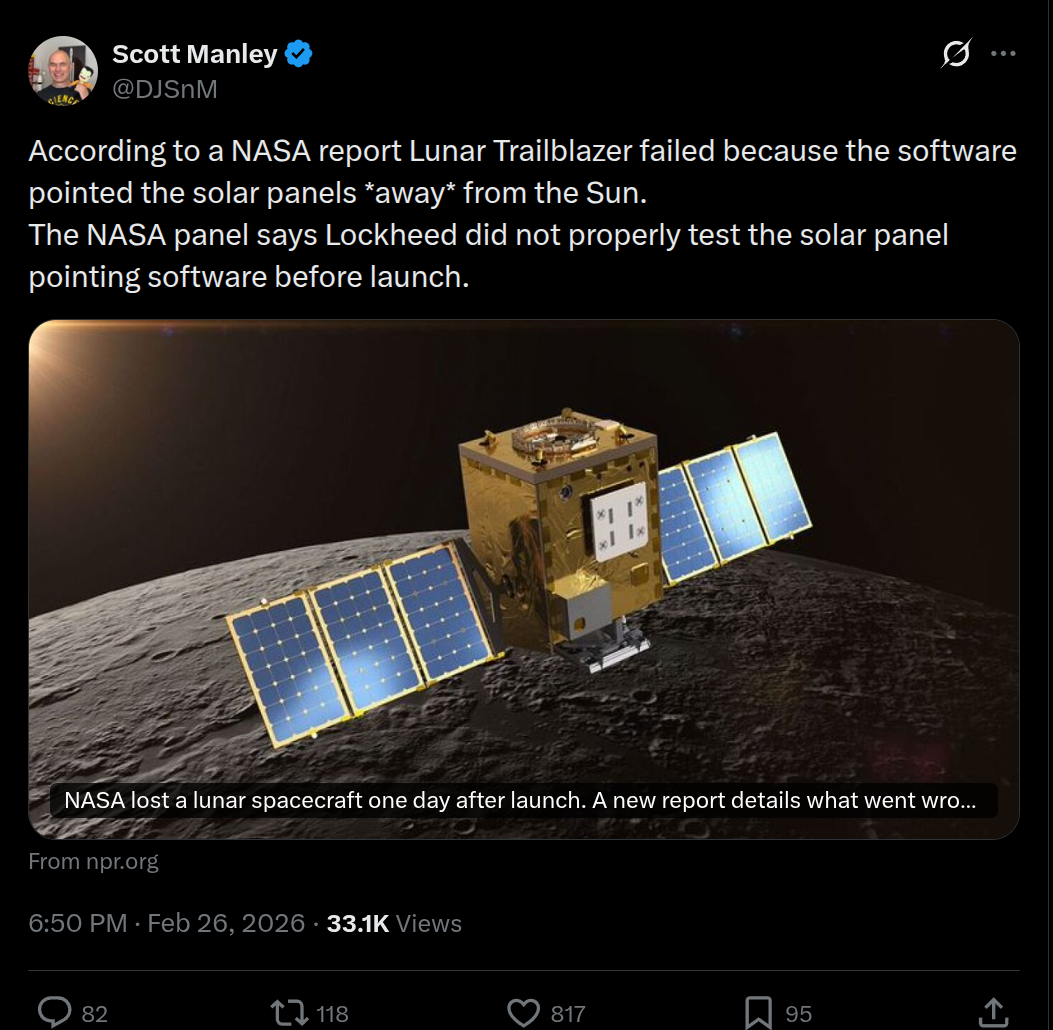Follow the From npr.org source link
Screen dimensions: 1053x1030
click(93, 861)
